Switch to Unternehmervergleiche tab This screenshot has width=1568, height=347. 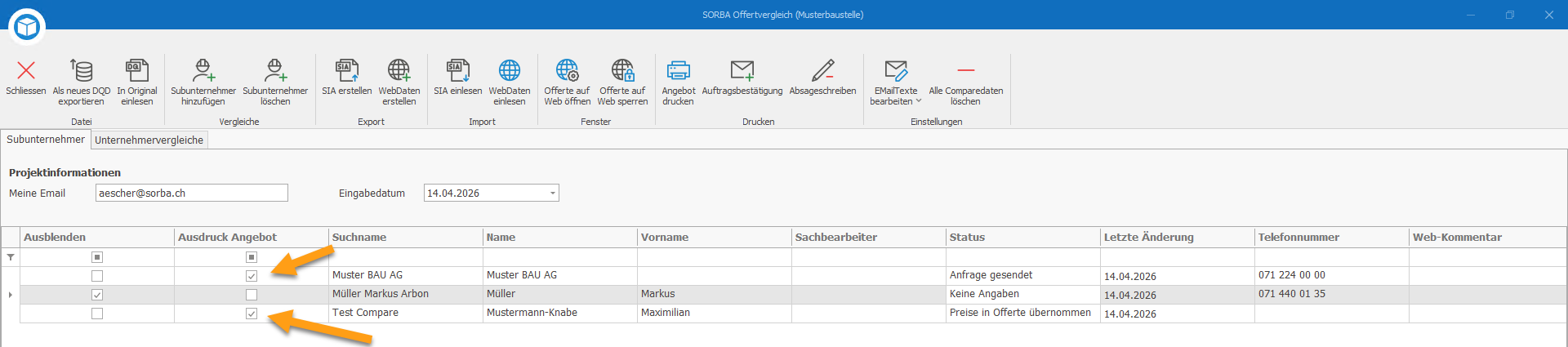149,140
